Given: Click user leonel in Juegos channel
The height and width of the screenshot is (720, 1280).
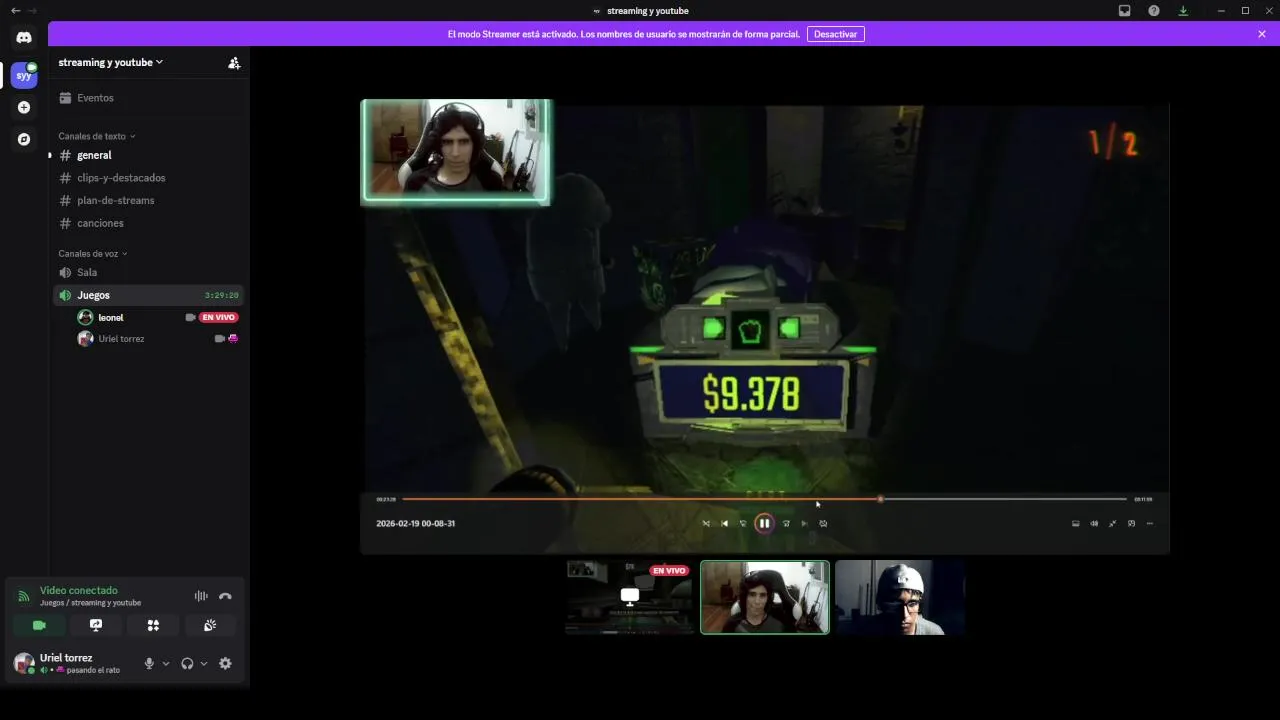Looking at the screenshot, I should pos(111,317).
